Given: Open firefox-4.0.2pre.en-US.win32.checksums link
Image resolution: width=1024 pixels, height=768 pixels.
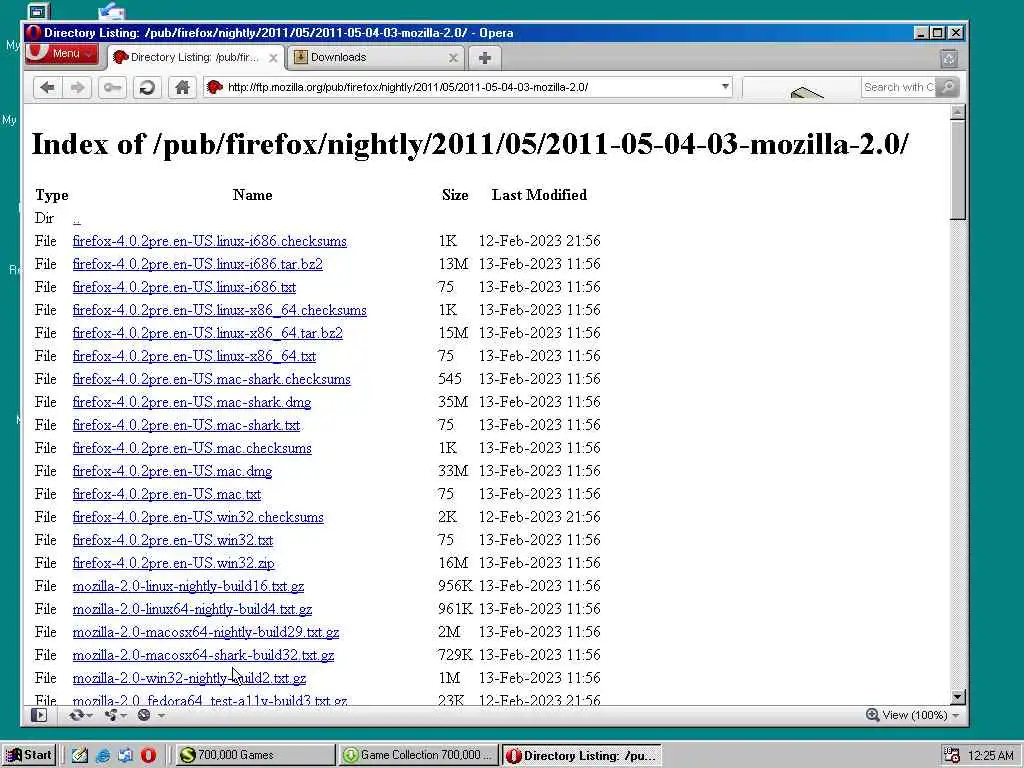Looking at the screenshot, I should (198, 517).
